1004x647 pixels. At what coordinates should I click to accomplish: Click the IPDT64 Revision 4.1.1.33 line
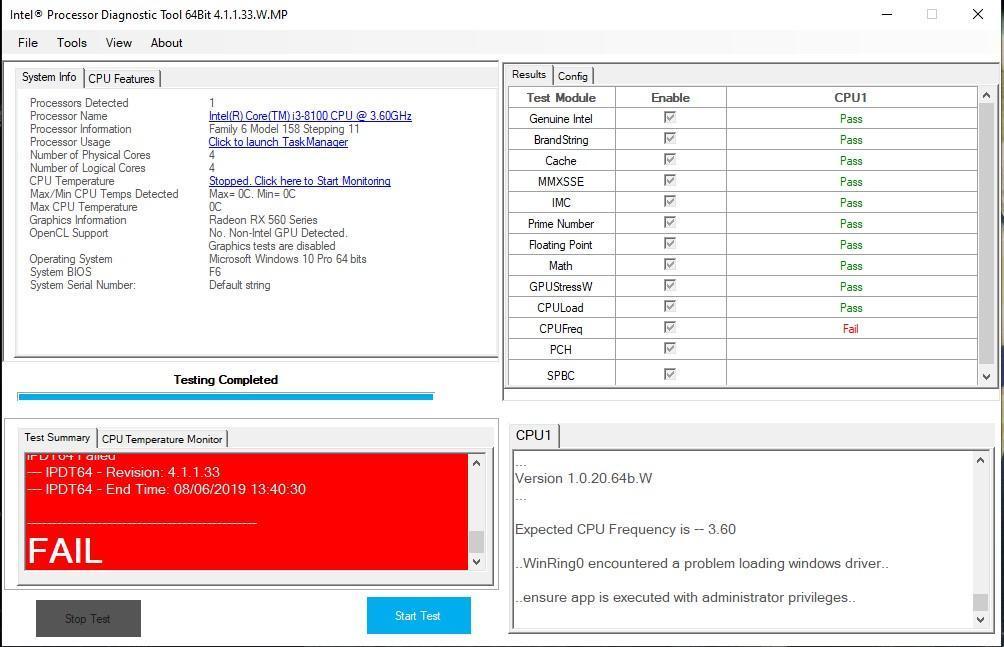(x=124, y=473)
